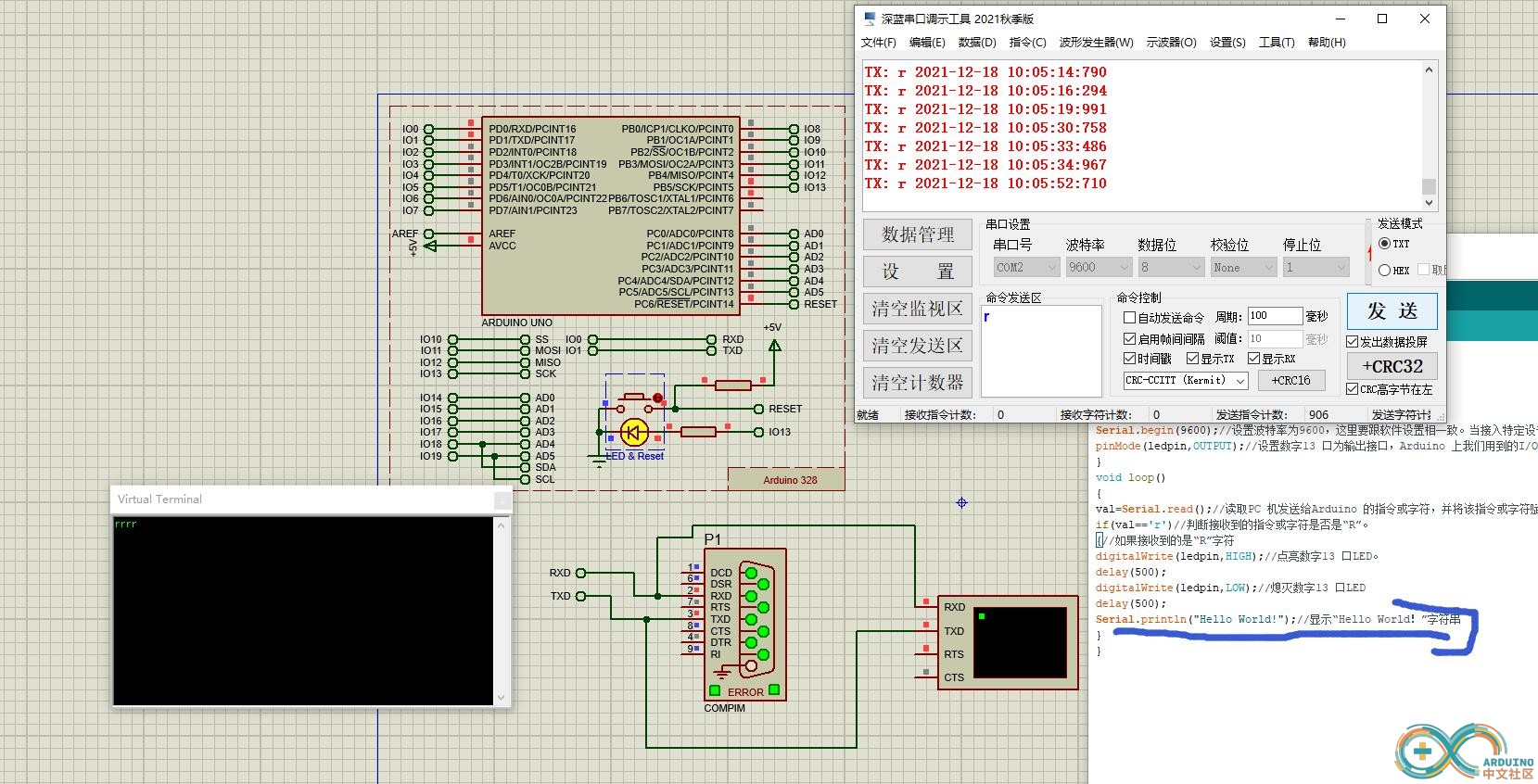Select the ARDUINO UNO chip component

pyautogui.click(x=612, y=216)
